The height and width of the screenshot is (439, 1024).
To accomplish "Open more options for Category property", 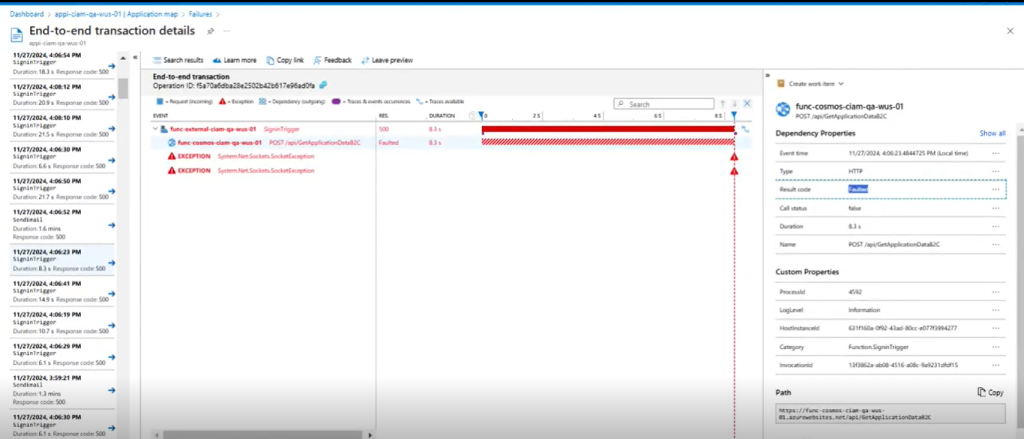I will 995,347.
